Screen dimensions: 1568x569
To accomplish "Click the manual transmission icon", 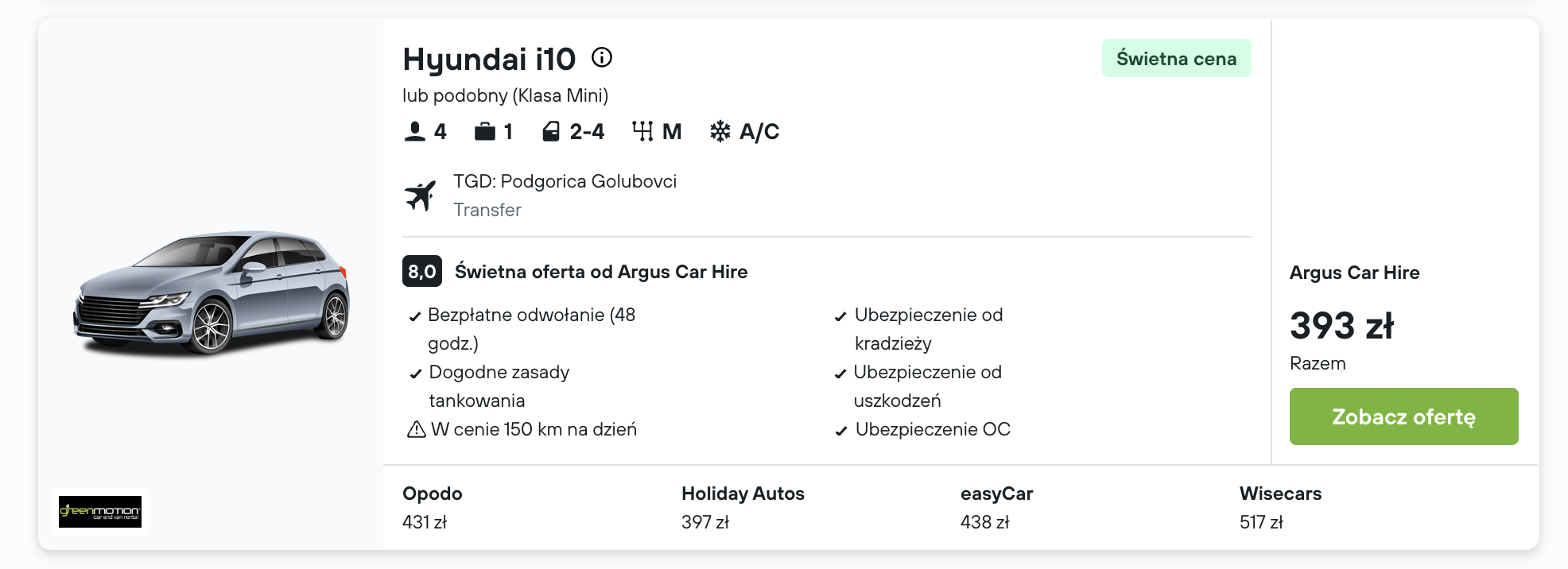I will 642,131.
